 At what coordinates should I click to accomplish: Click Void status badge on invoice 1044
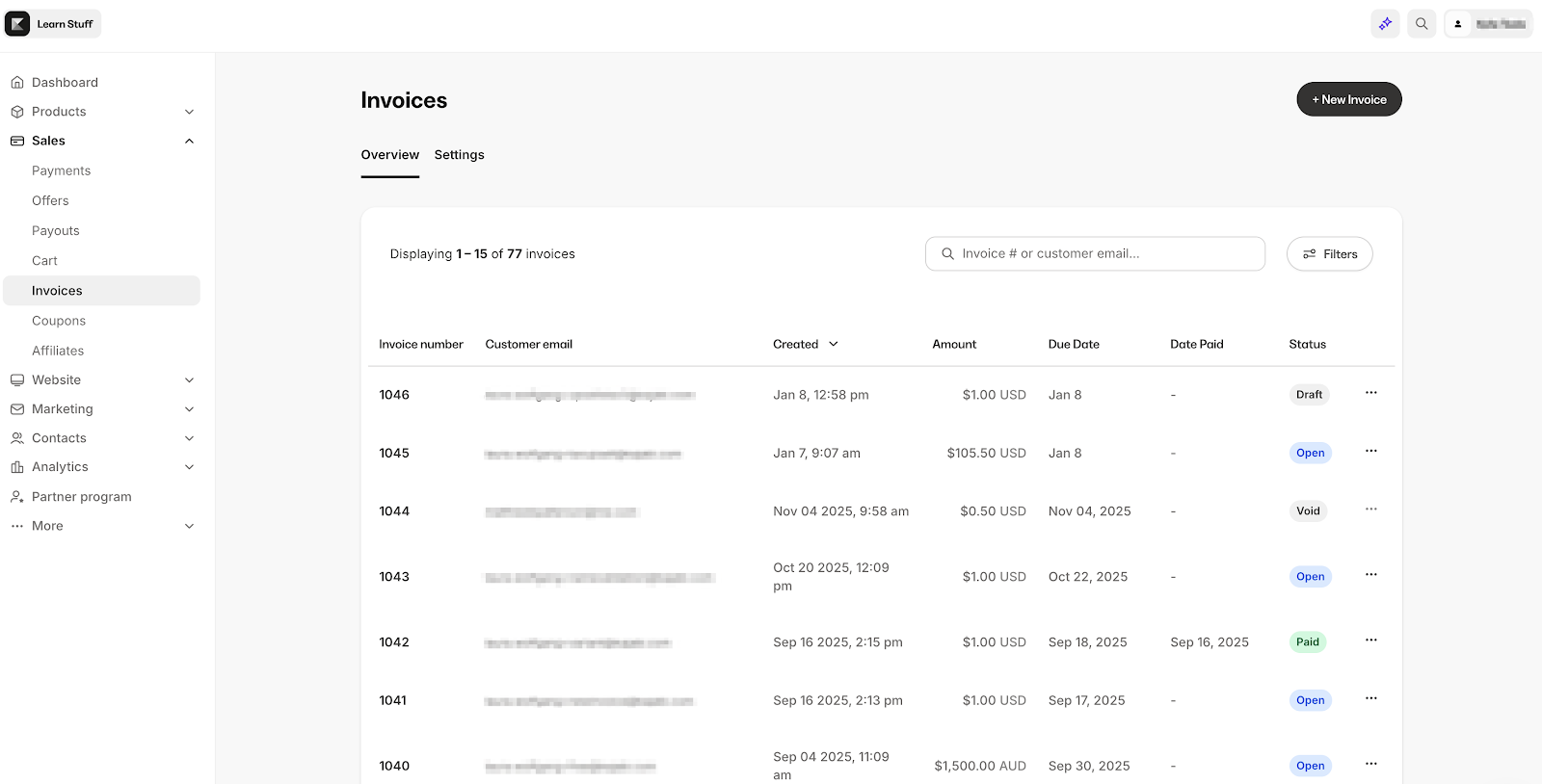pyautogui.click(x=1308, y=510)
